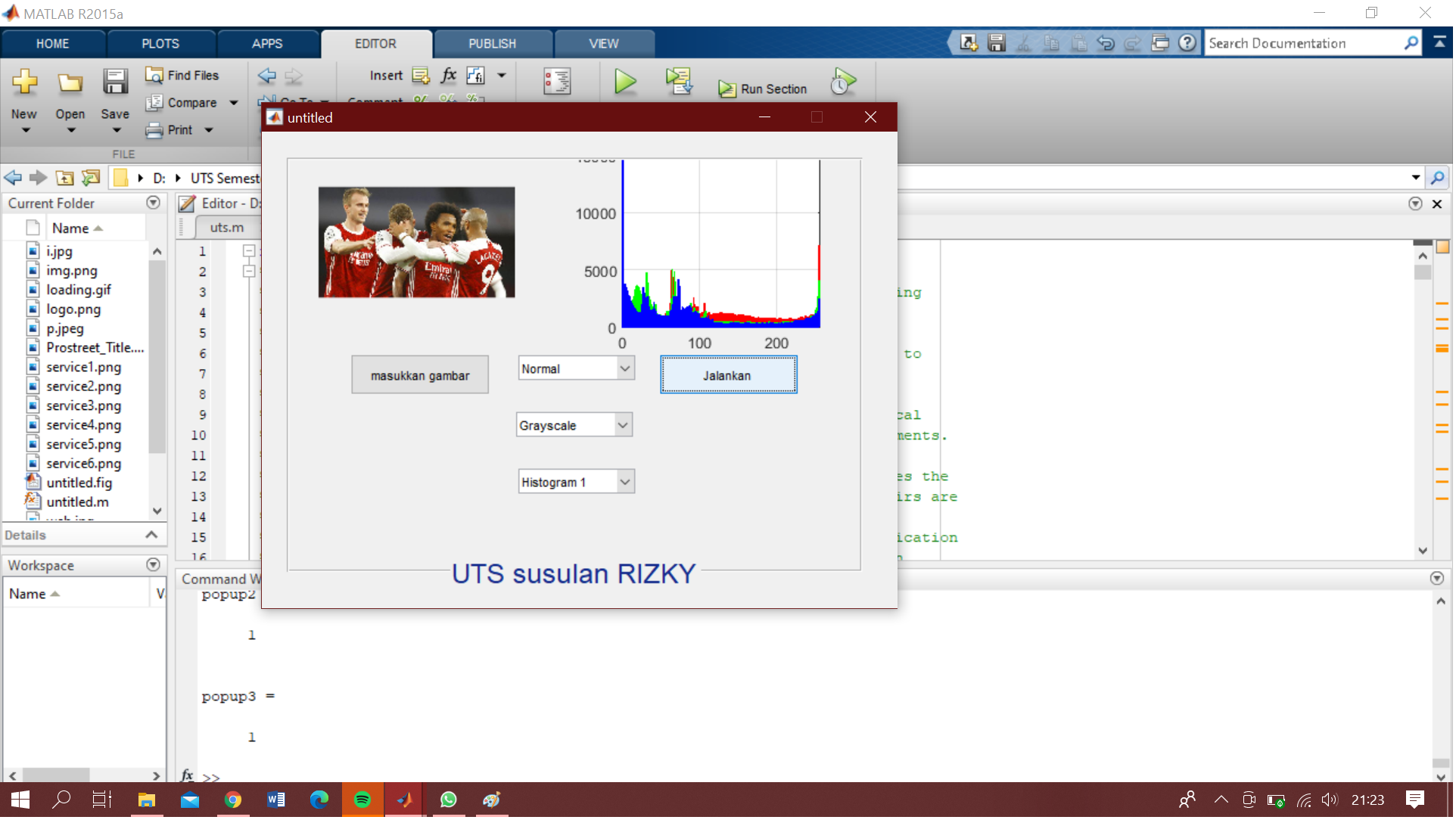Insert a function with the fx icon
Screen dimensions: 1456x823
[448, 76]
